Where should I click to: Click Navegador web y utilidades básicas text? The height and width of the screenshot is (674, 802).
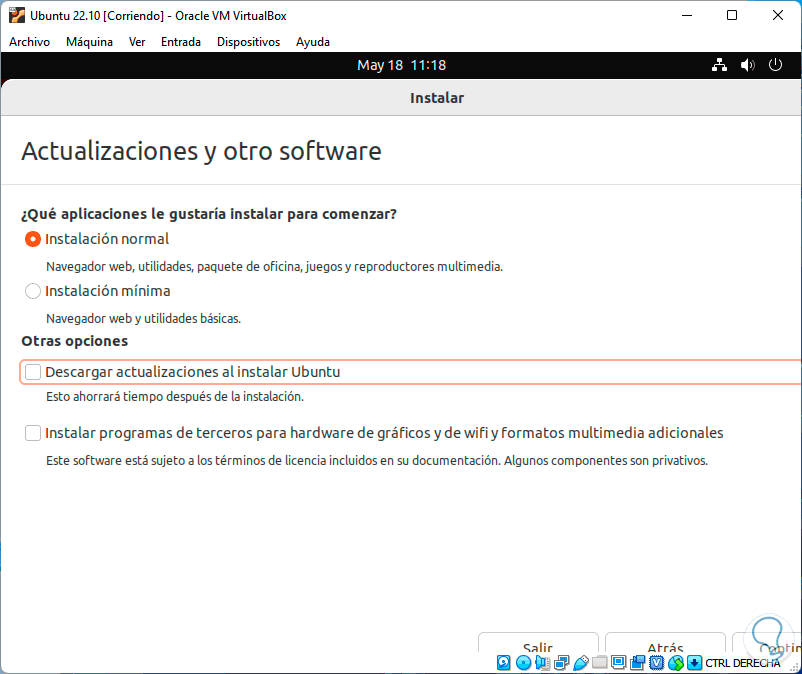coord(143,319)
